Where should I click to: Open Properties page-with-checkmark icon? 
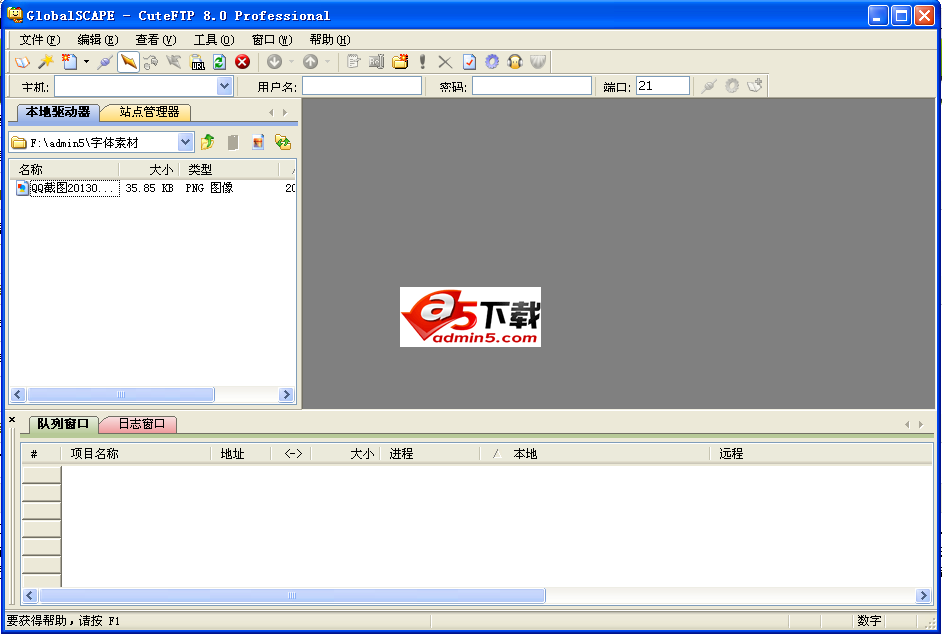[469, 62]
